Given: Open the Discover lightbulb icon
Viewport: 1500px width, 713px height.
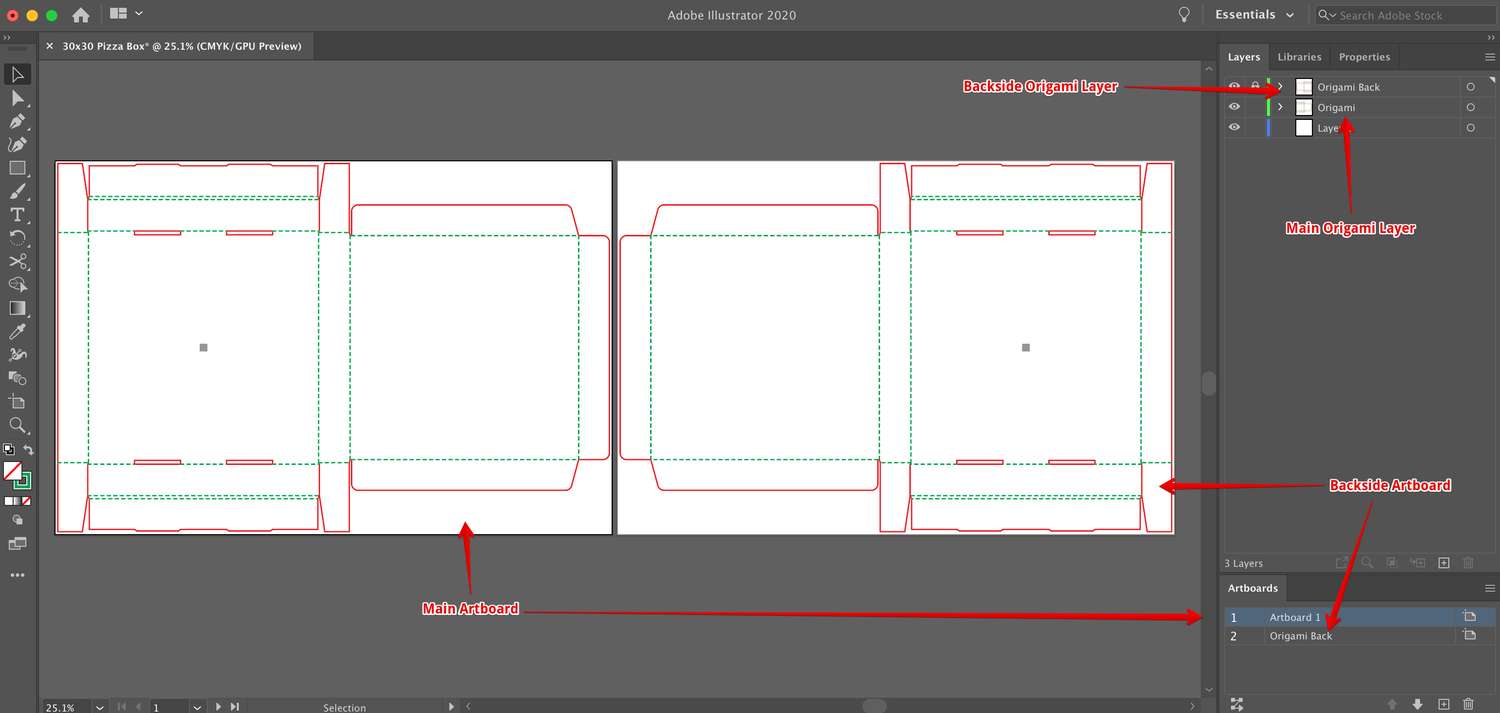Looking at the screenshot, I should click(1184, 15).
